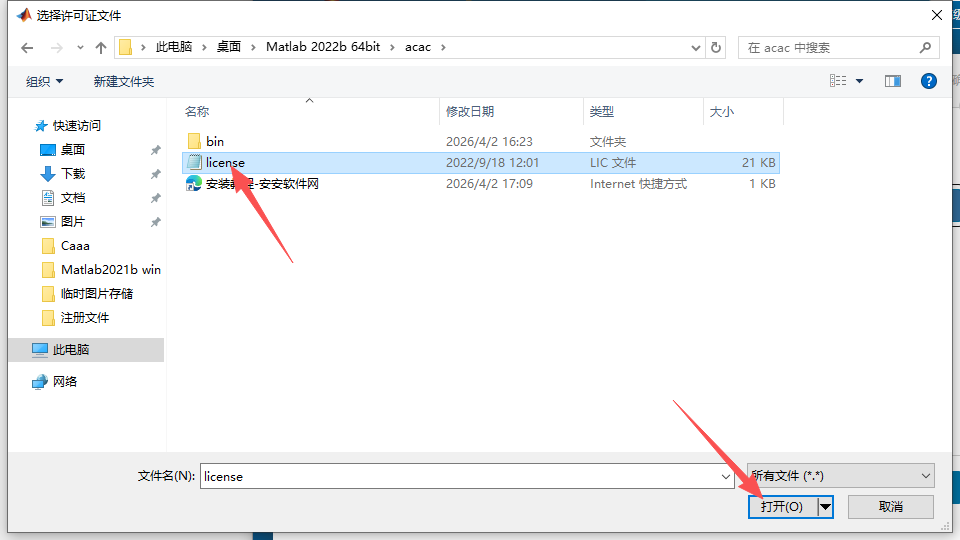Select 此电脑 in the address path
The image size is (960, 540).
pos(174,47)
